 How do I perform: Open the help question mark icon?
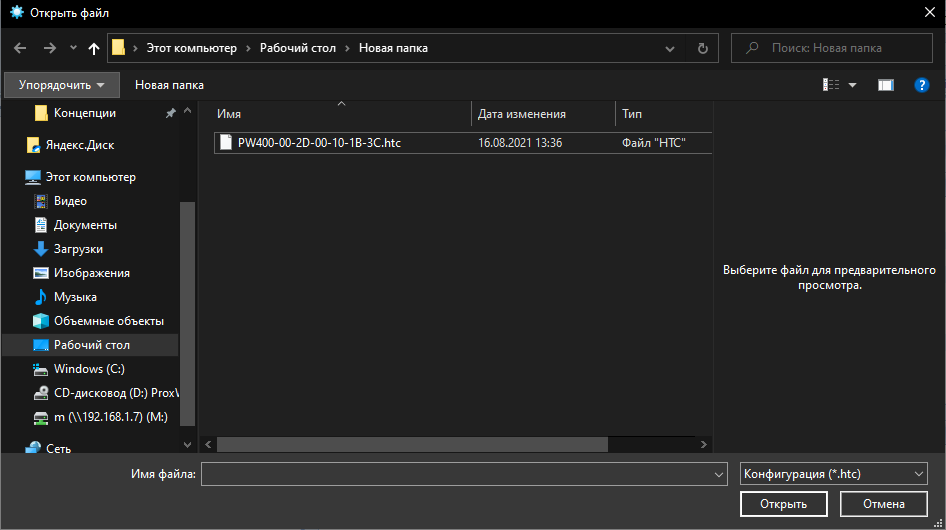pos(922,85)
